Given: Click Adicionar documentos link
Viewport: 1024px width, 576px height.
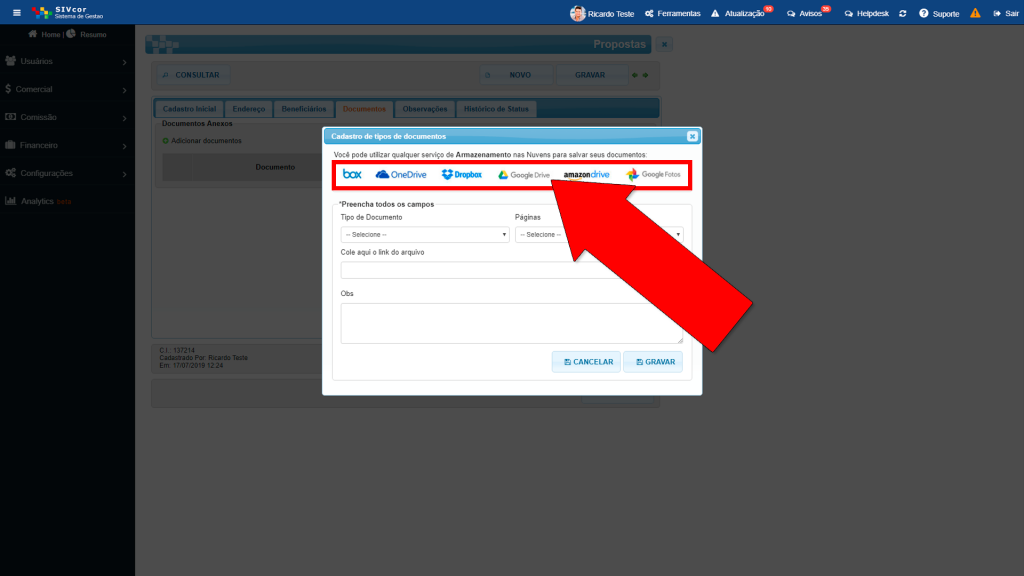Looking at the screenshot, I should (x=202, y=141).
